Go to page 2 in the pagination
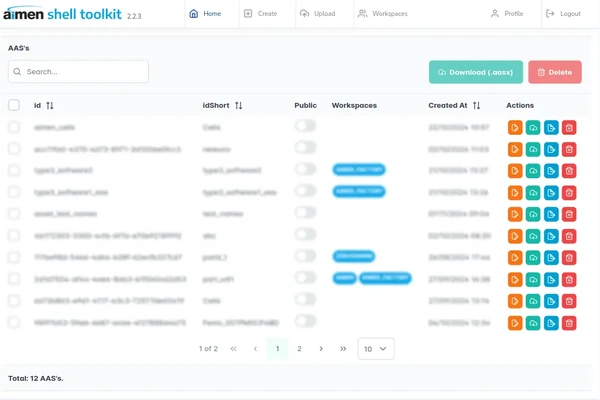This screenshot has width=600, height=400. click(x=299, y=349)
